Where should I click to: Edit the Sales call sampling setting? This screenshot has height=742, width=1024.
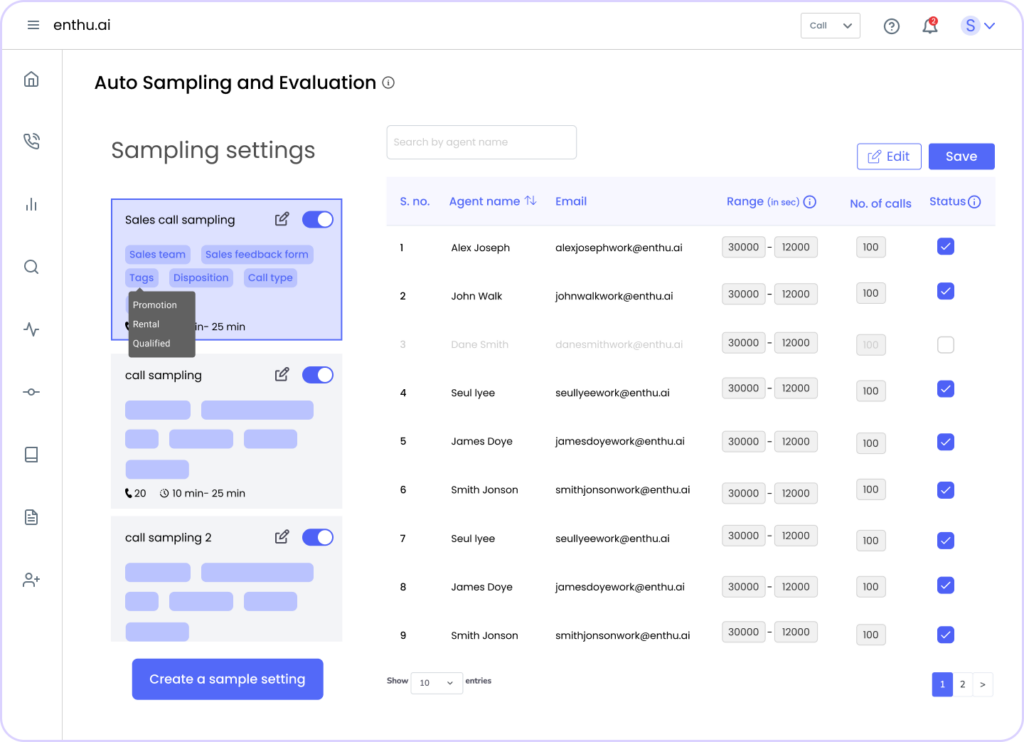282,219
